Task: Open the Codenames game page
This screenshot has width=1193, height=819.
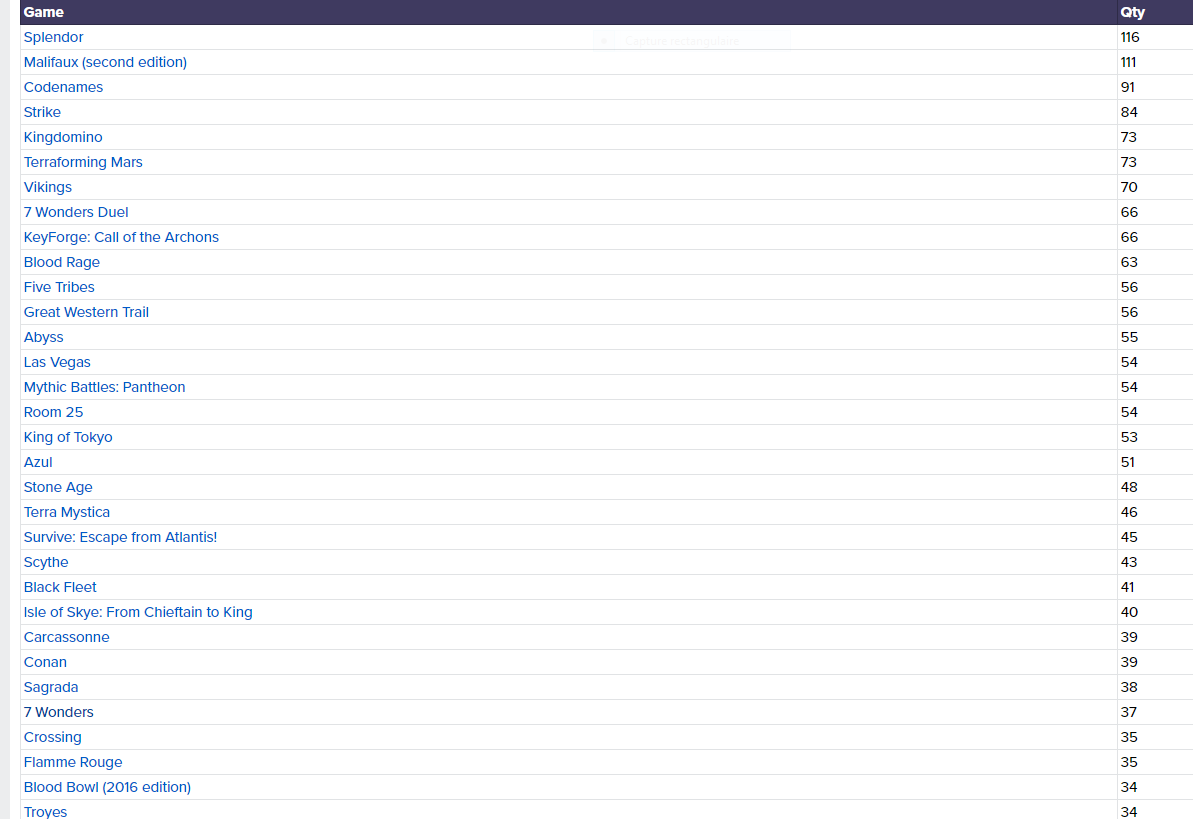Action: (x=63, y=87)
